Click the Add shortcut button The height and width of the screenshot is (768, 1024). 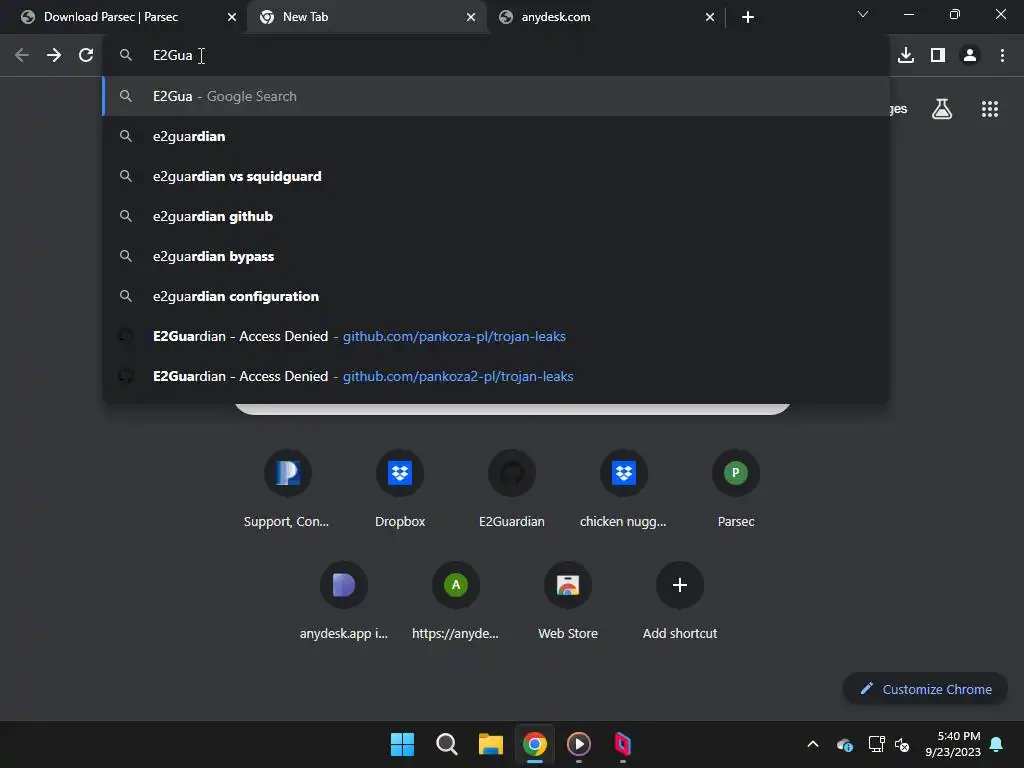pos(680,601)
